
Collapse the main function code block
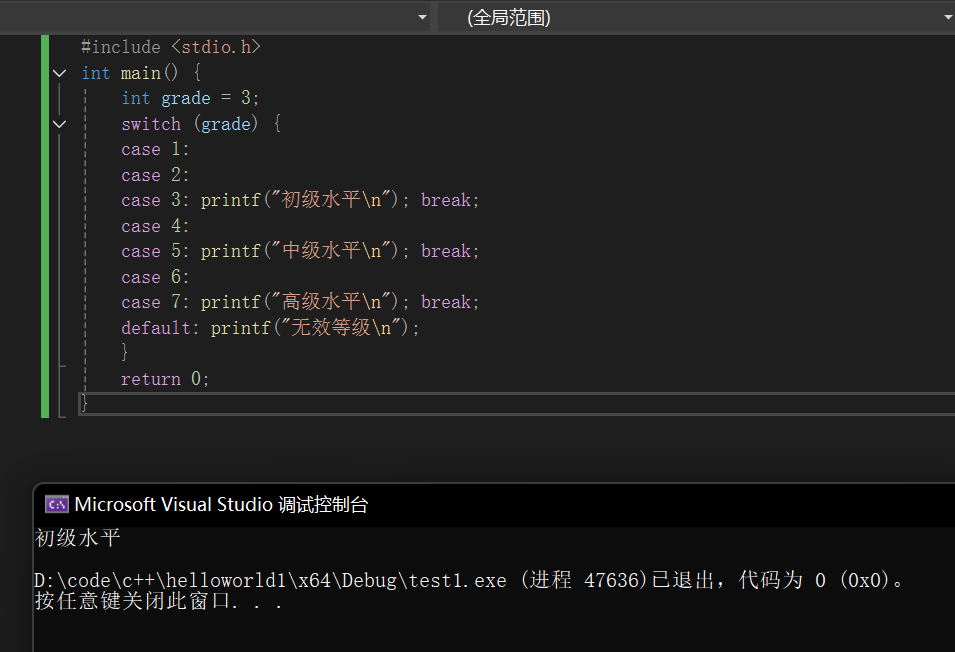click(x=60, y=73)
